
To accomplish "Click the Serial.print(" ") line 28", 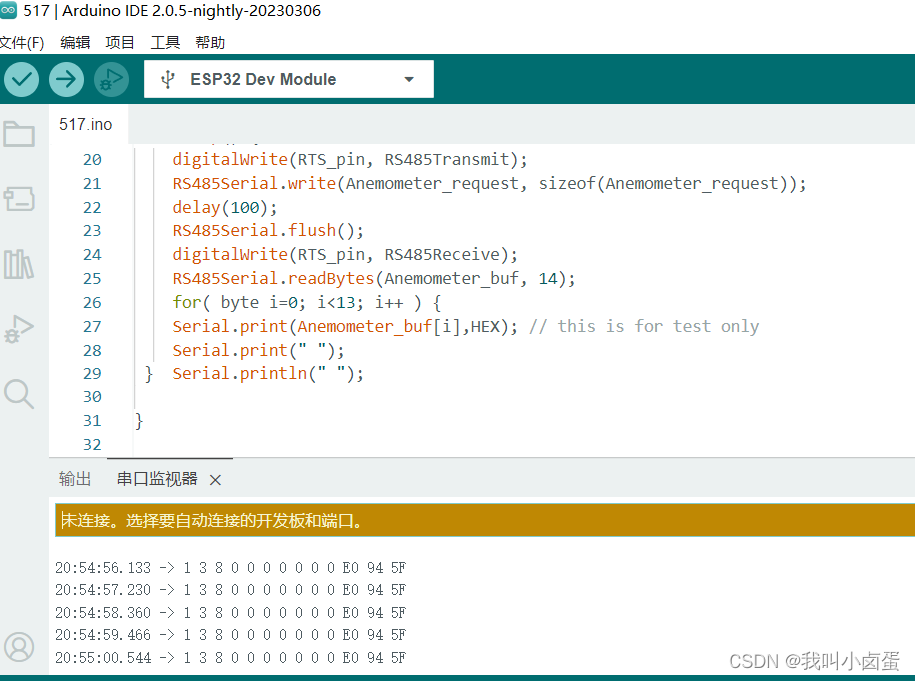I will [258, 350].
